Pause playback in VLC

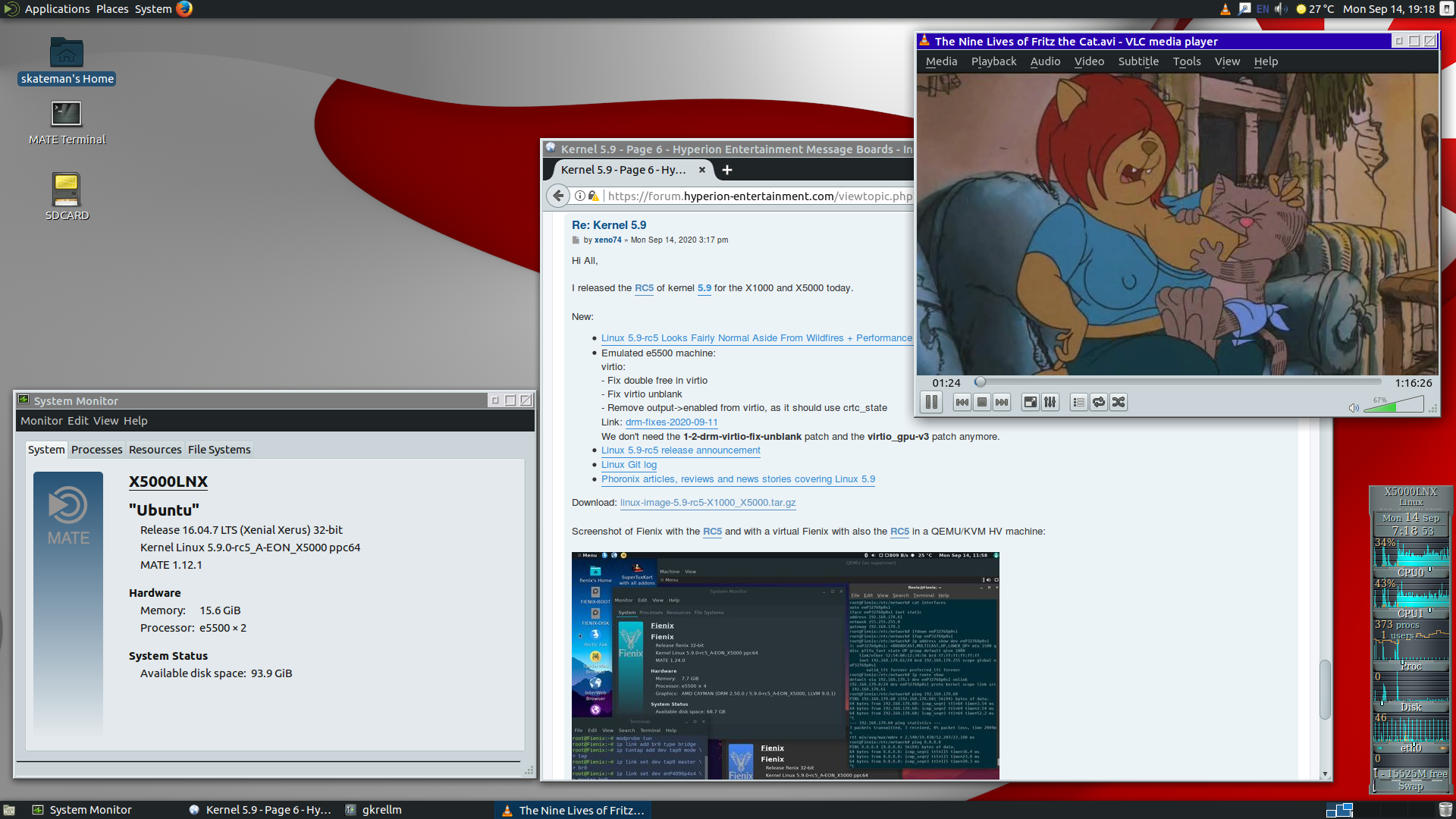(931, 403)
